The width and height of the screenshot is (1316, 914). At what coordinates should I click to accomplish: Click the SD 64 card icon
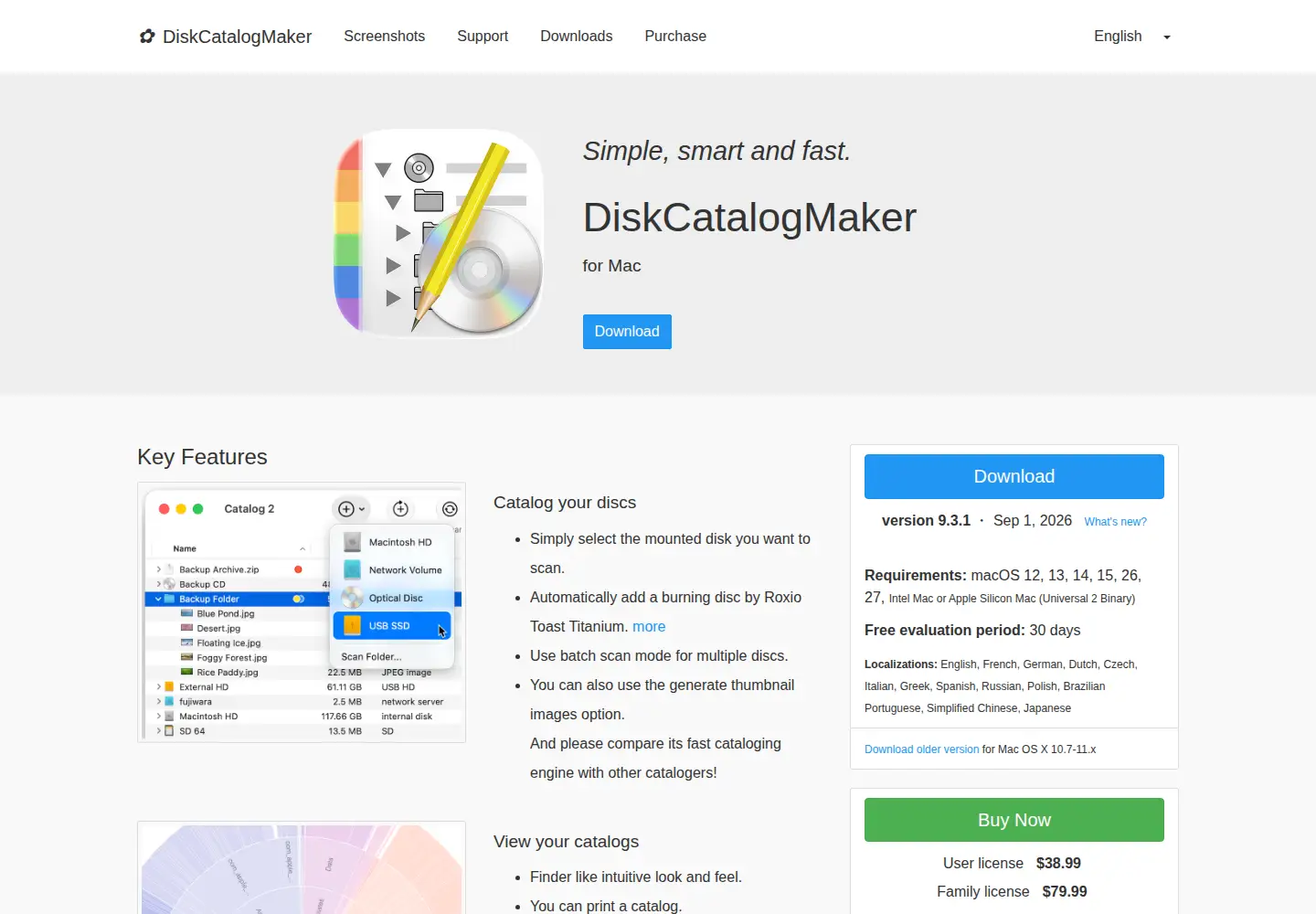point(169,731)
